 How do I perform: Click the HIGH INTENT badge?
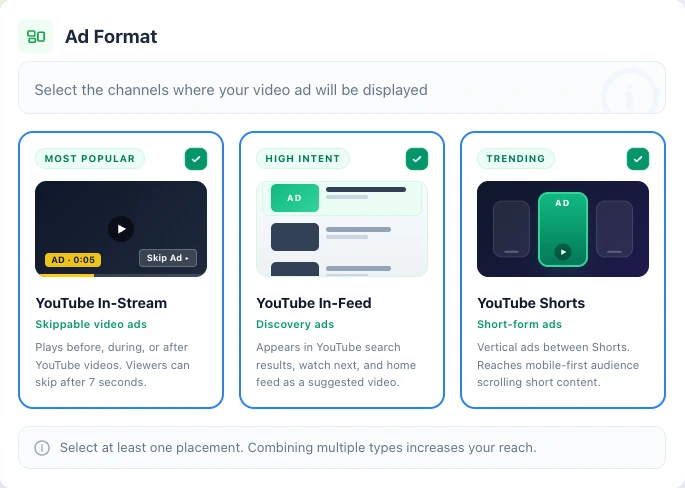point(303,159)
